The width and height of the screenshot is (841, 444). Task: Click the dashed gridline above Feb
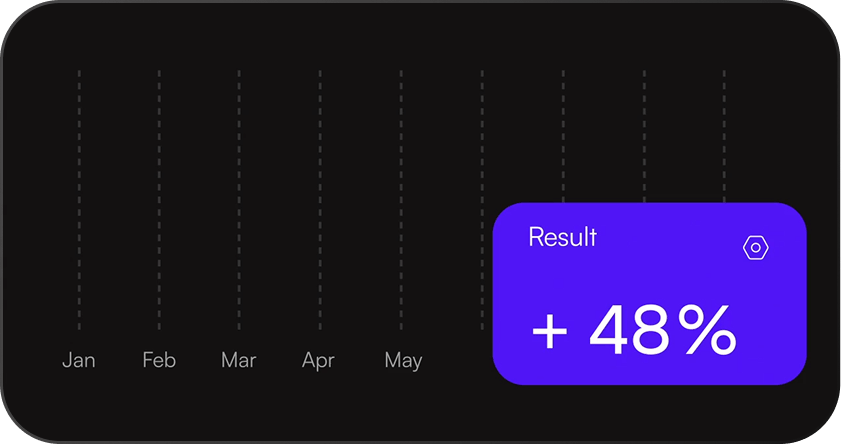coord(159,200)
